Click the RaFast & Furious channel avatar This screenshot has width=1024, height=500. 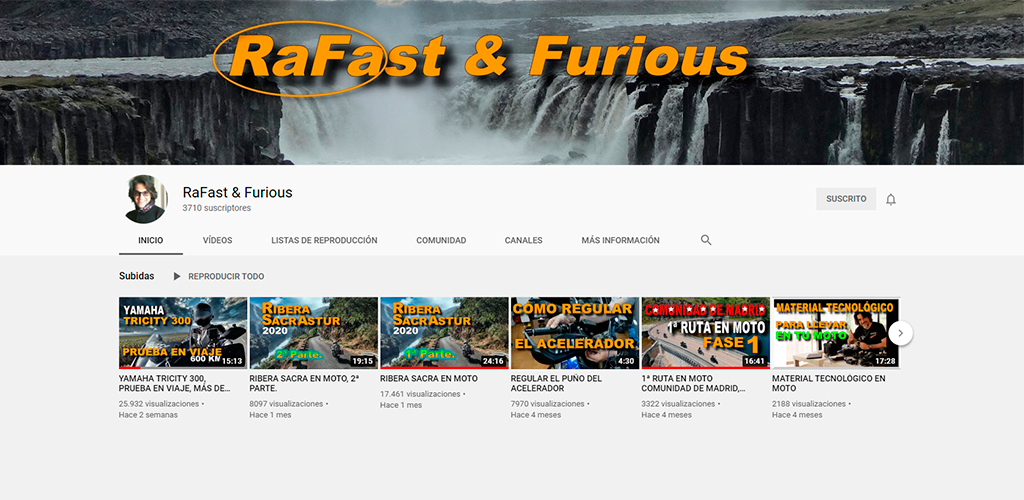(144, 199)
